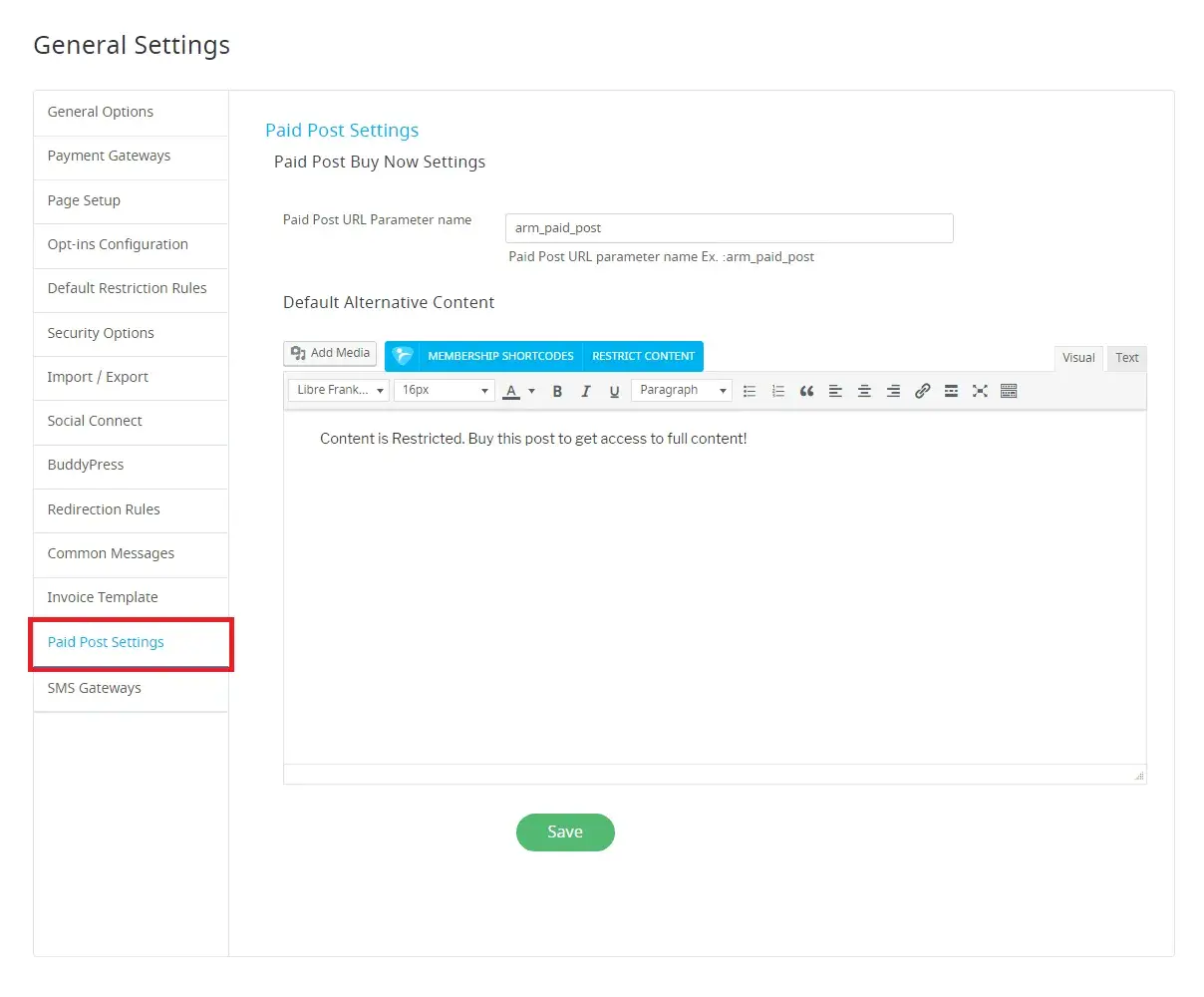Toggle the toolbar kitchen sink icon
Image resolution: width=1204 pixels, height=997 pixels.
pos(1009,391)
